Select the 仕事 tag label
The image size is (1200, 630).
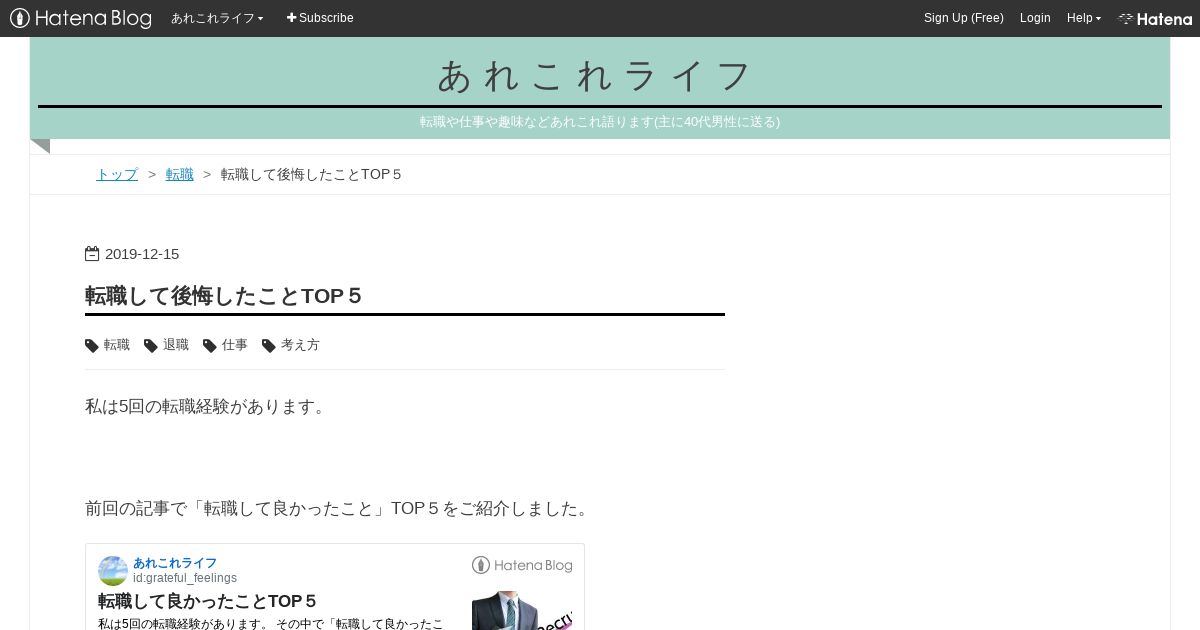pos(235,345)
